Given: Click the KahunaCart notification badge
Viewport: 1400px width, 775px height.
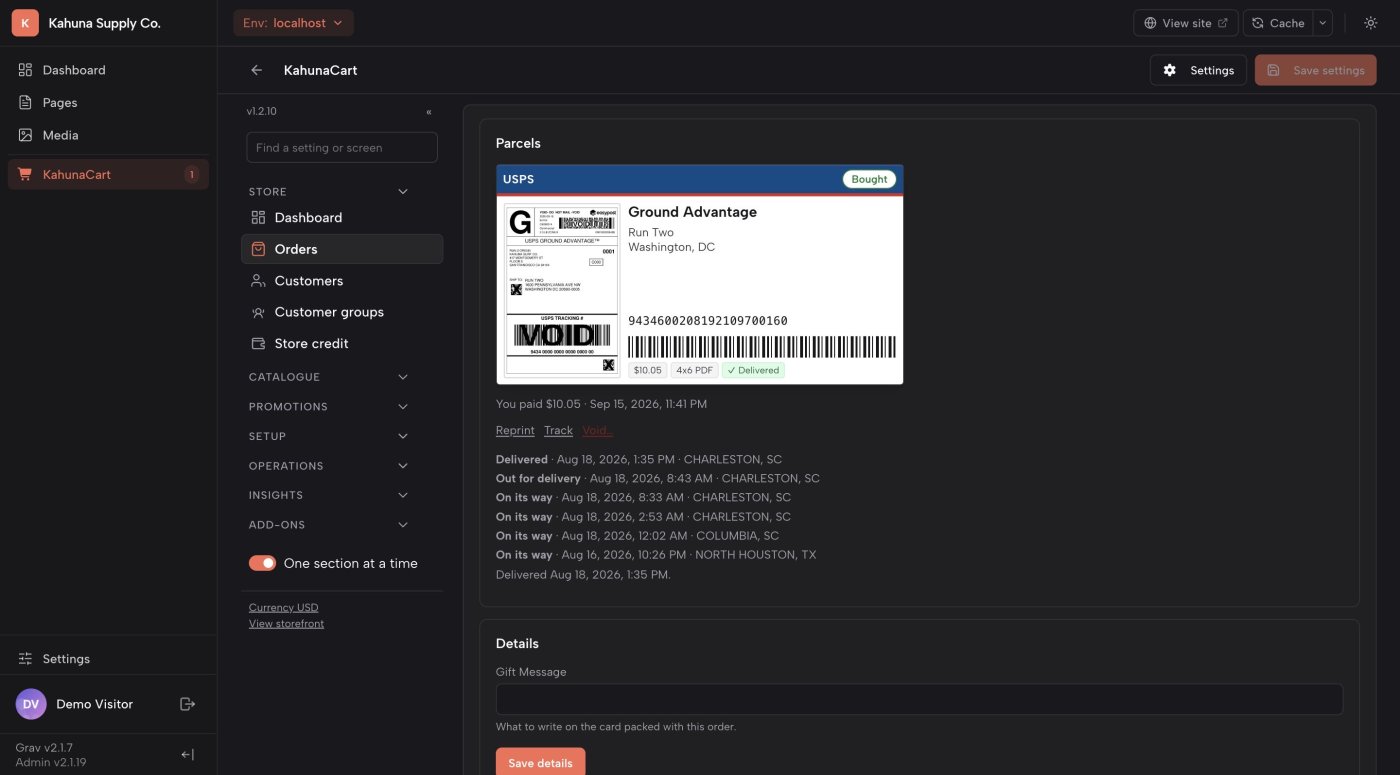Looking at the screenshot, I should [191, 175].
